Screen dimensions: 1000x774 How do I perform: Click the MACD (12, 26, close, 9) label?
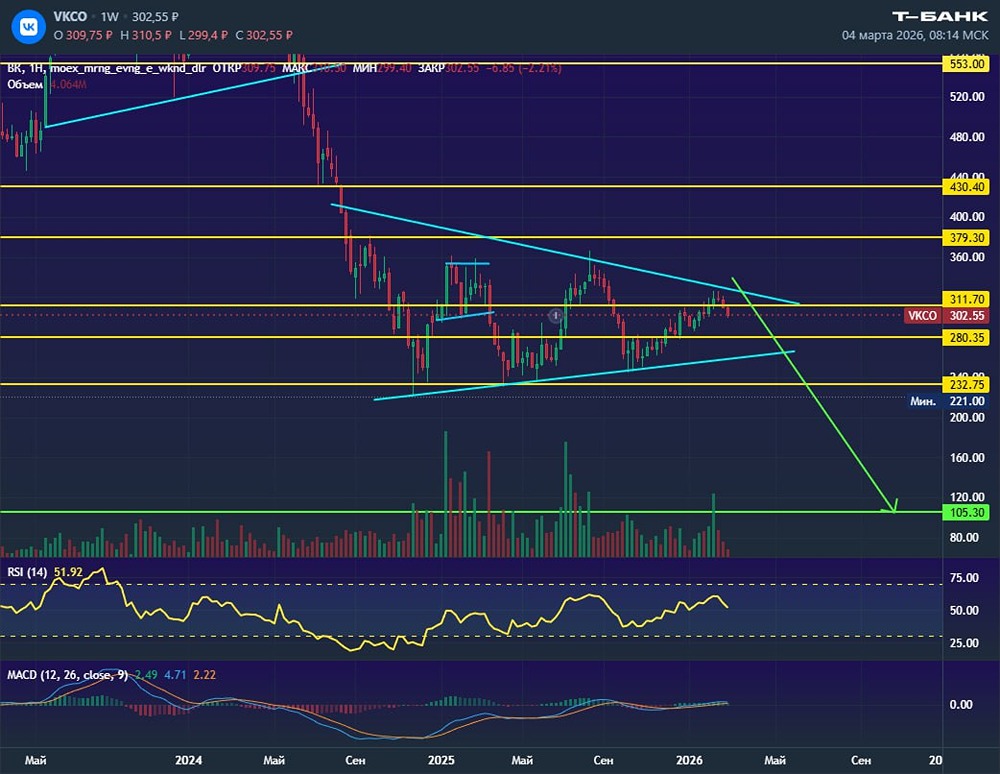pyautogui.click(x=68, y=675)
